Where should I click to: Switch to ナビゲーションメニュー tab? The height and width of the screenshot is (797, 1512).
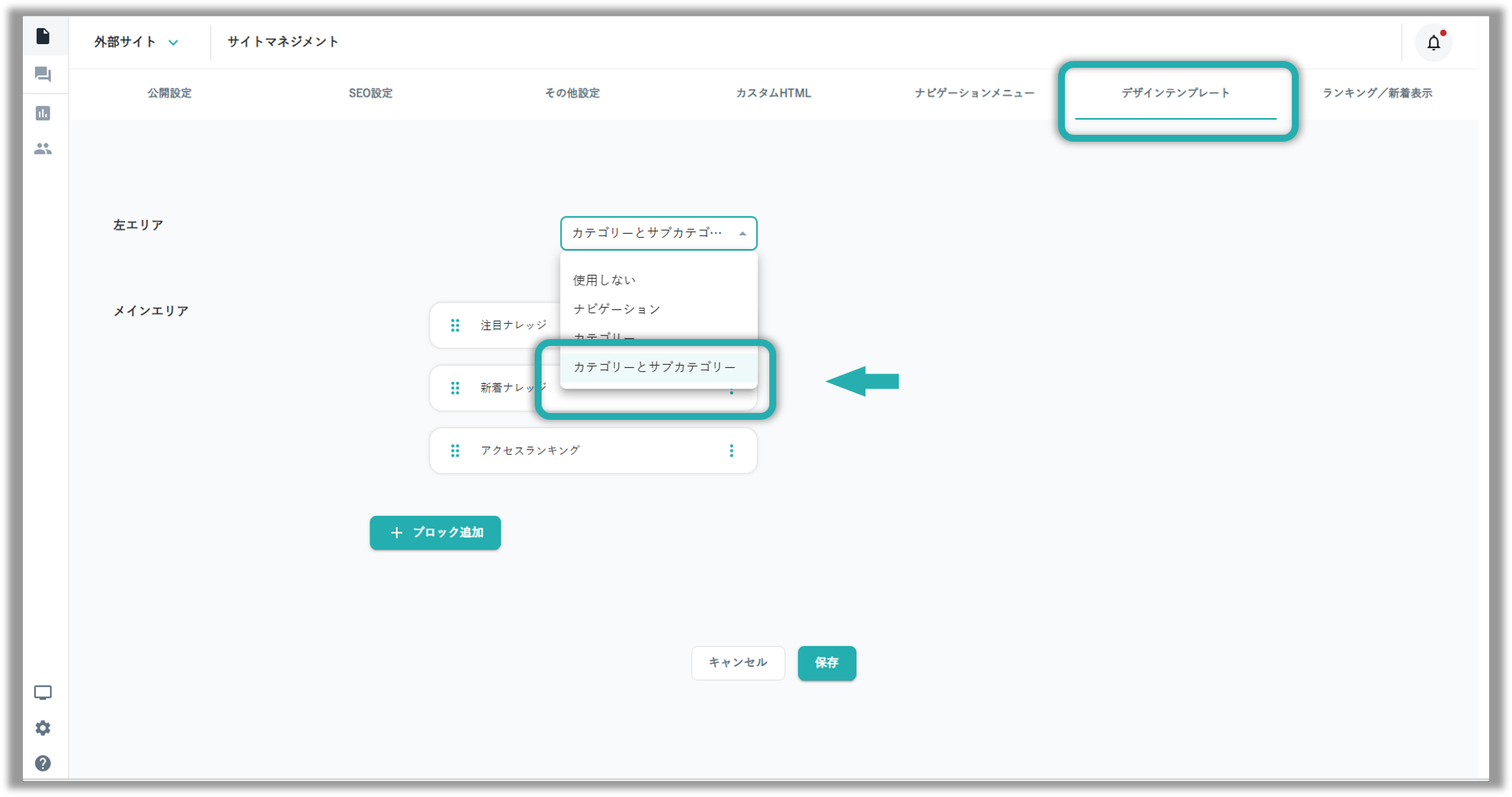[974, 93]
